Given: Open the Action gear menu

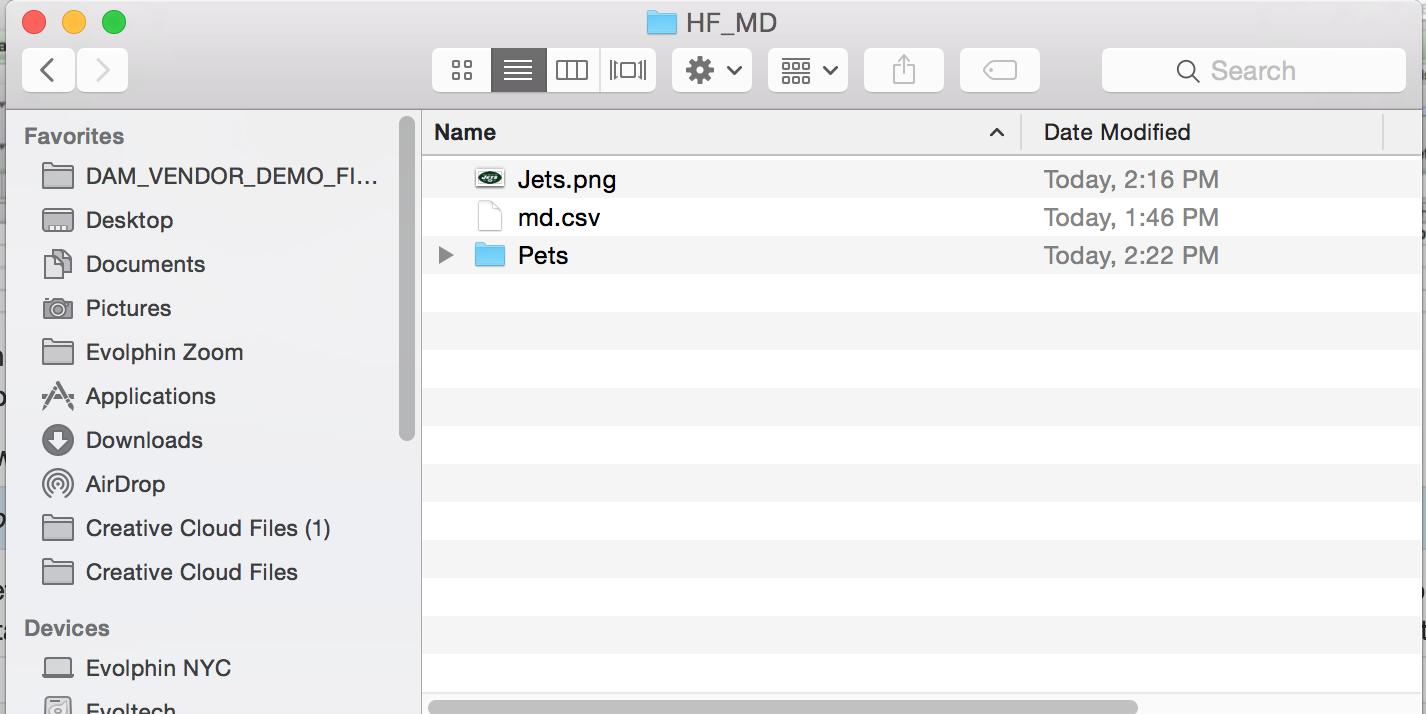Looking at the screenshot, I should [712, 70].
